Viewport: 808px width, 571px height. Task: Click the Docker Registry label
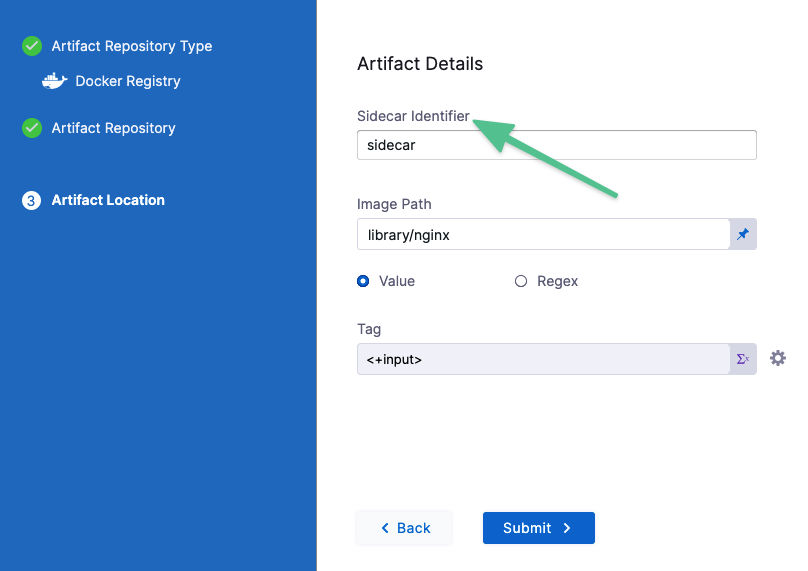click(x=128, y=81)
